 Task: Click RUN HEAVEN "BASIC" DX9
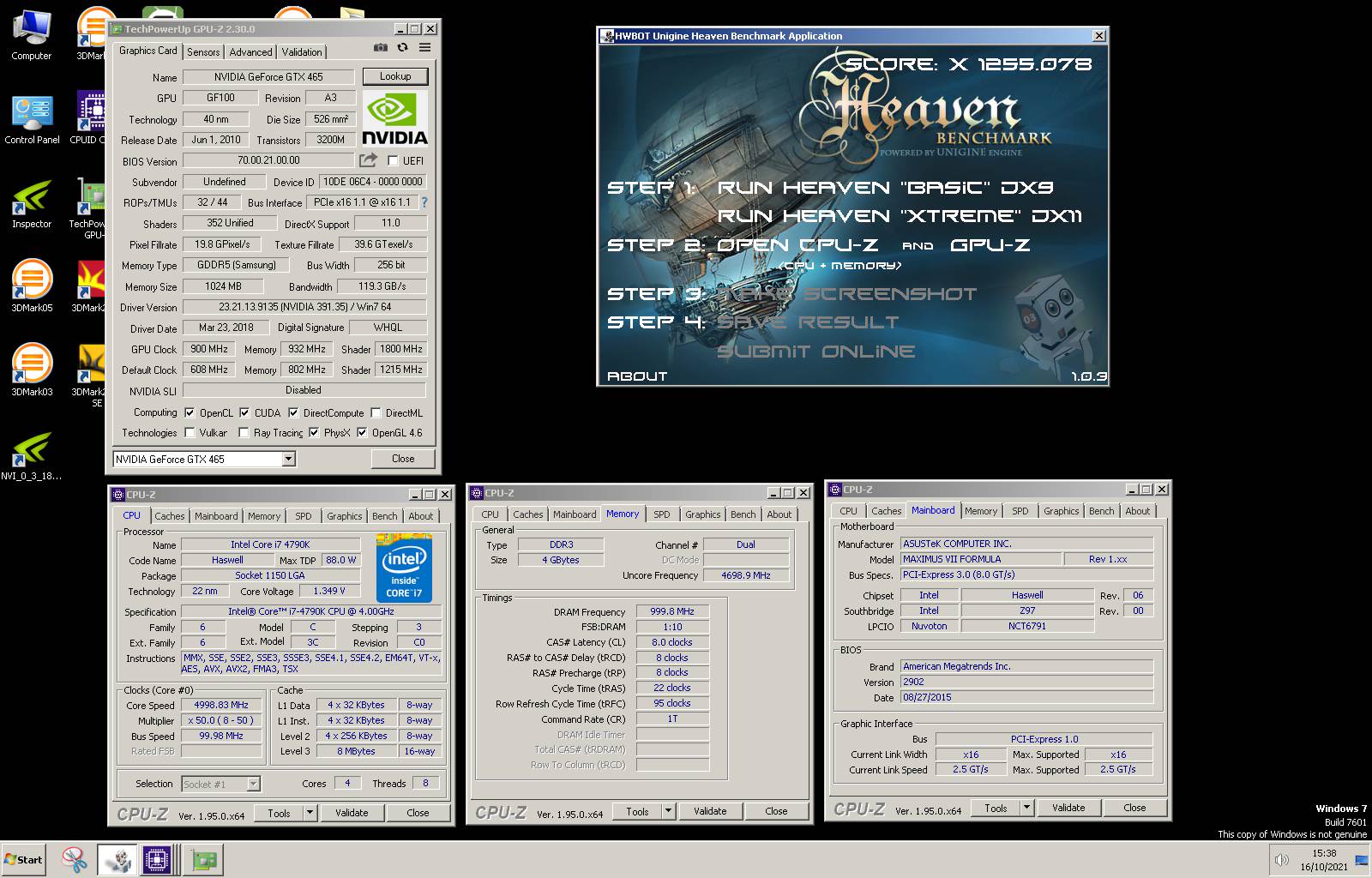click(x=885, y=187)
